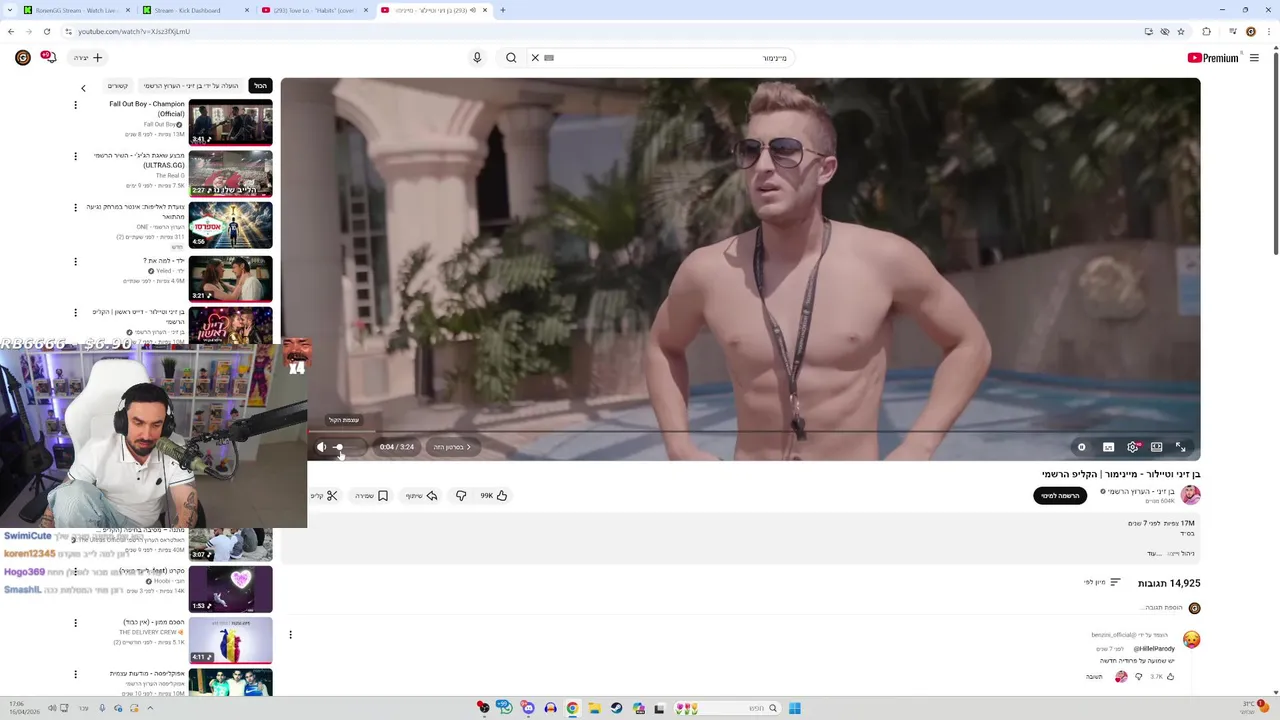This screenshot has height=720, width=1280.
Task: Select the 'קשורים' filter chip
Action: click(117, 86)
